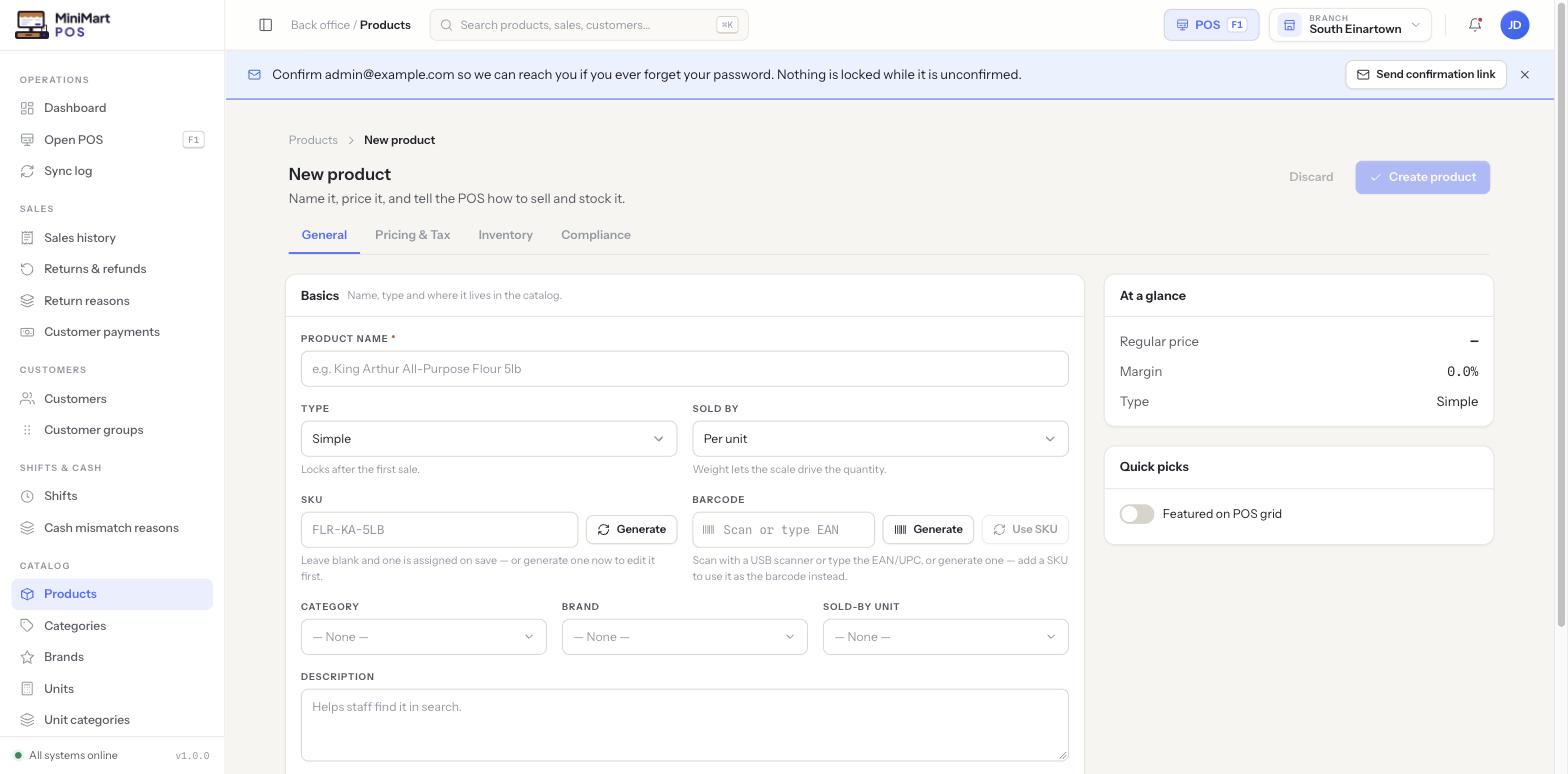
Task: Click into the Description text area
Action: 685,725
